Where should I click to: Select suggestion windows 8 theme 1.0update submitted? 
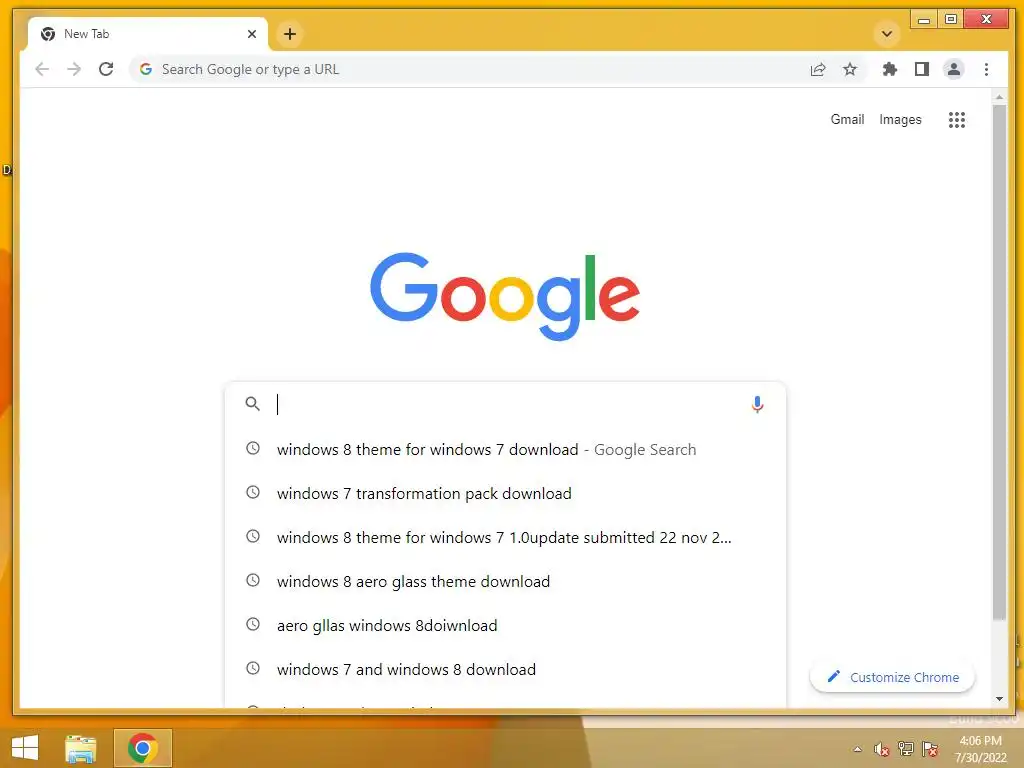tap(505, 537)
